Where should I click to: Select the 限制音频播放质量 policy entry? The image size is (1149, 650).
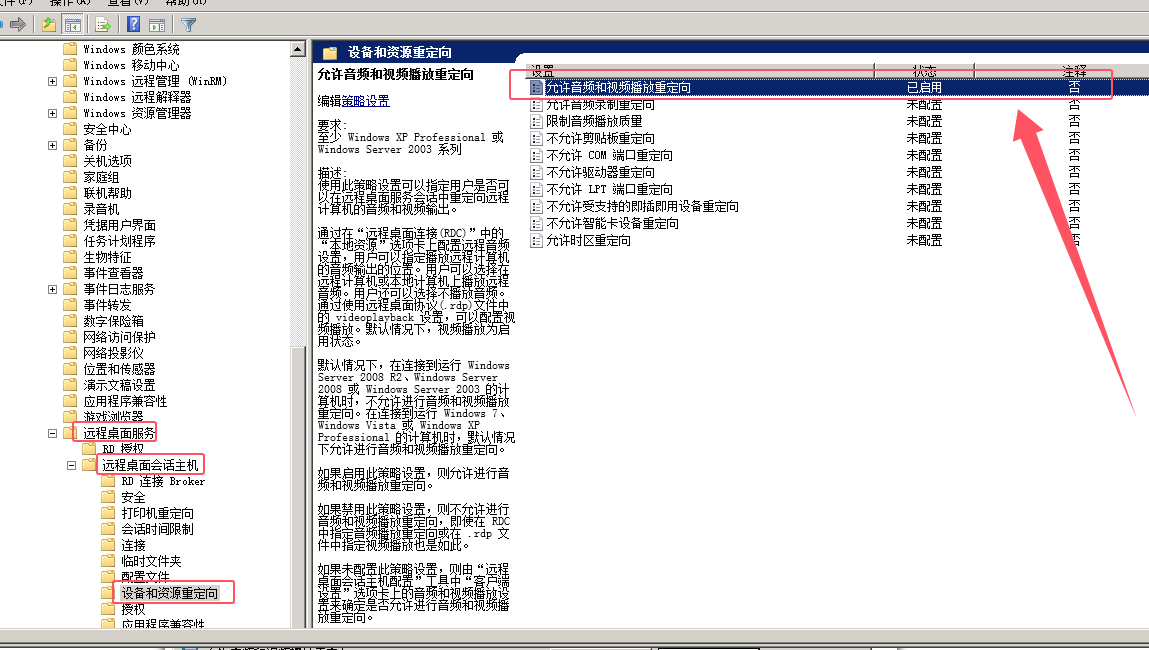click(x=594, y=121)
